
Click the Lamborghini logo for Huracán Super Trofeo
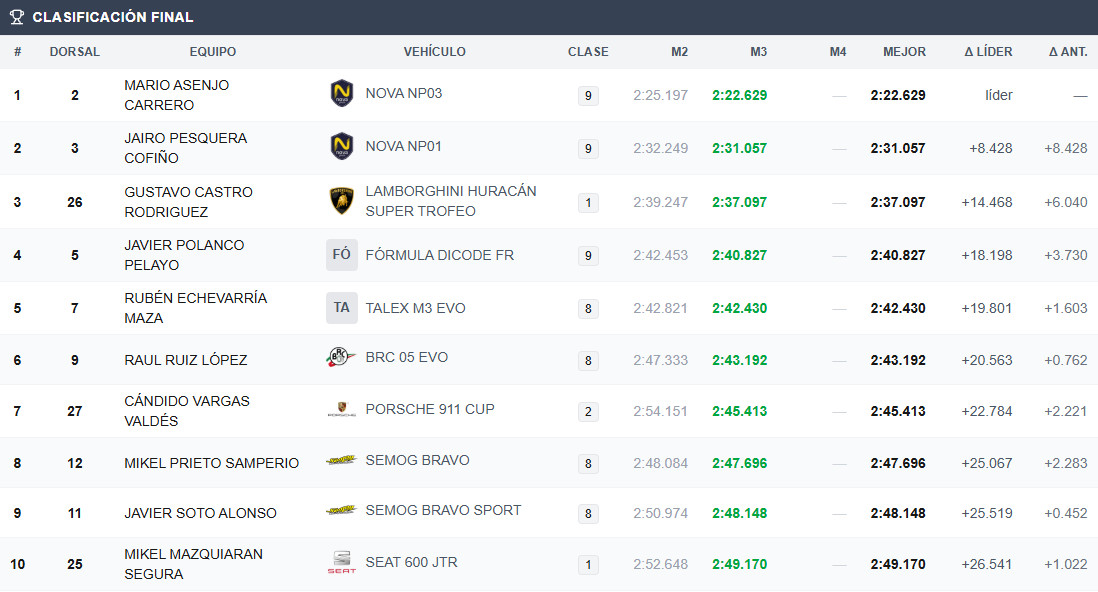pyautogui.click(x=342, y=201)
